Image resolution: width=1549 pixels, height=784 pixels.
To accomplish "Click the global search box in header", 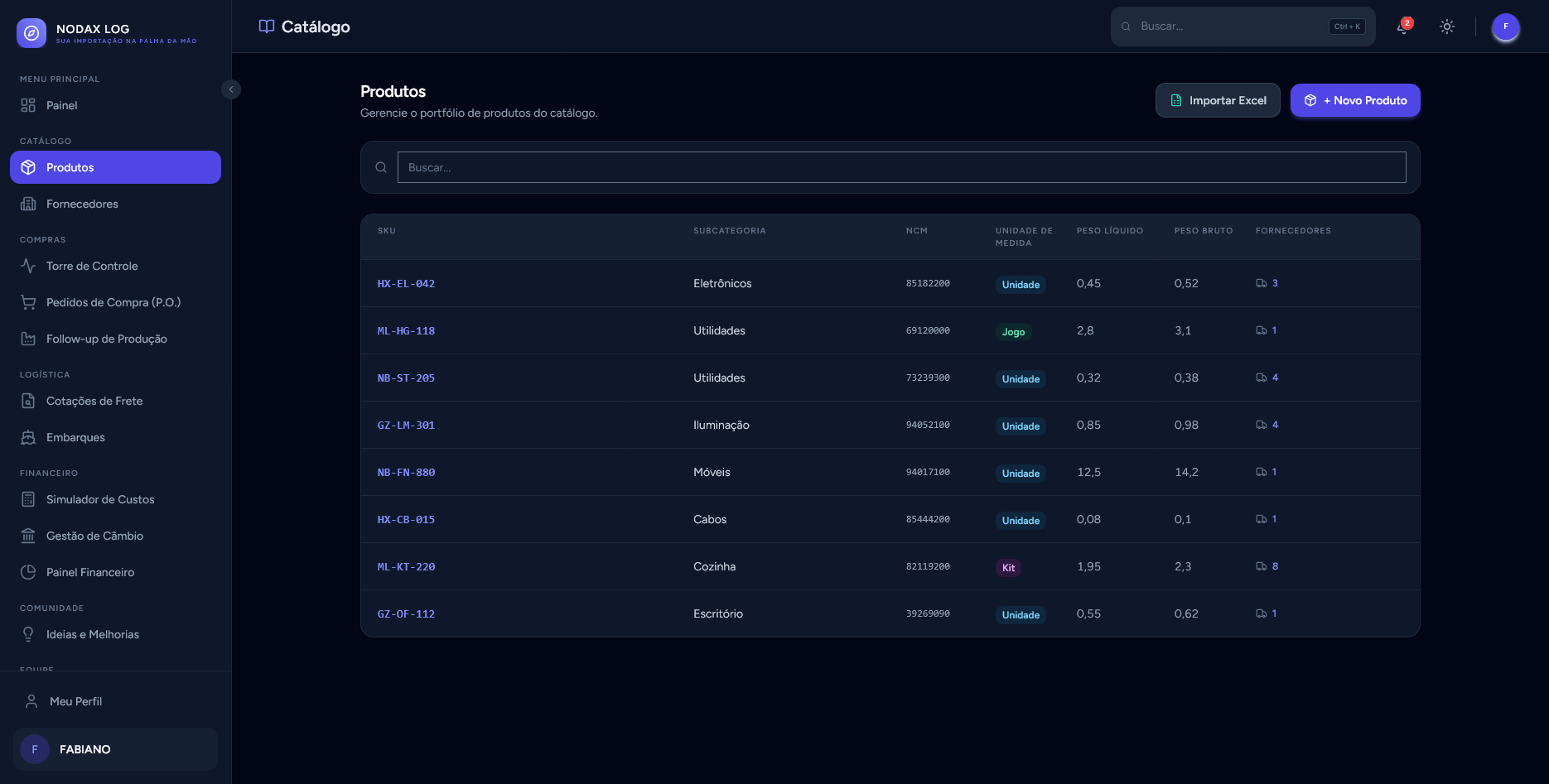I will click(1243, 26).
